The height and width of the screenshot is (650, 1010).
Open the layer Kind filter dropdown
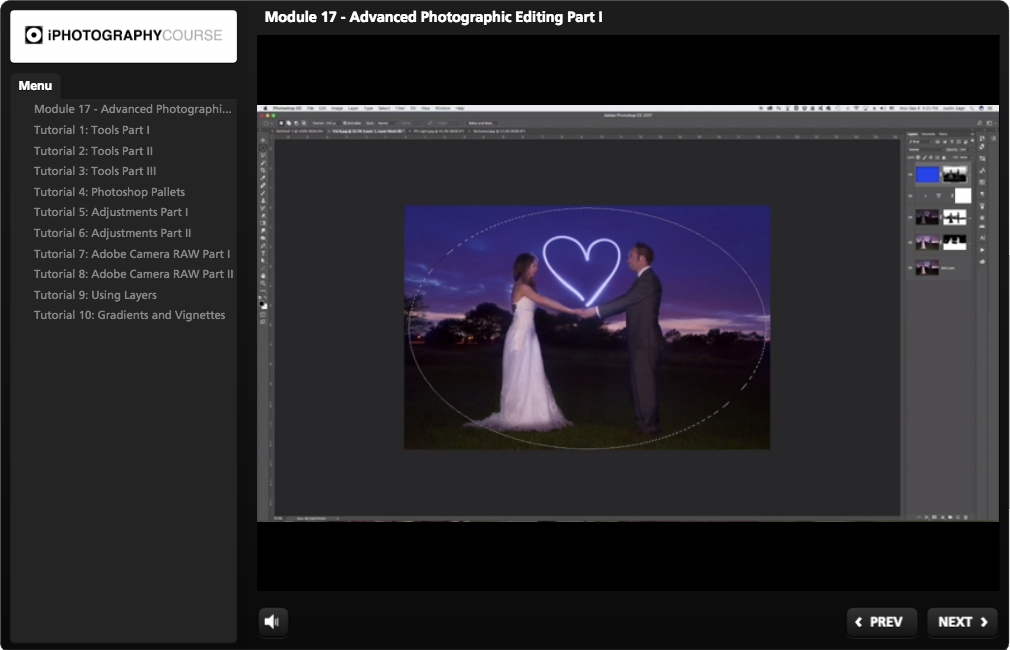(919, 141)
